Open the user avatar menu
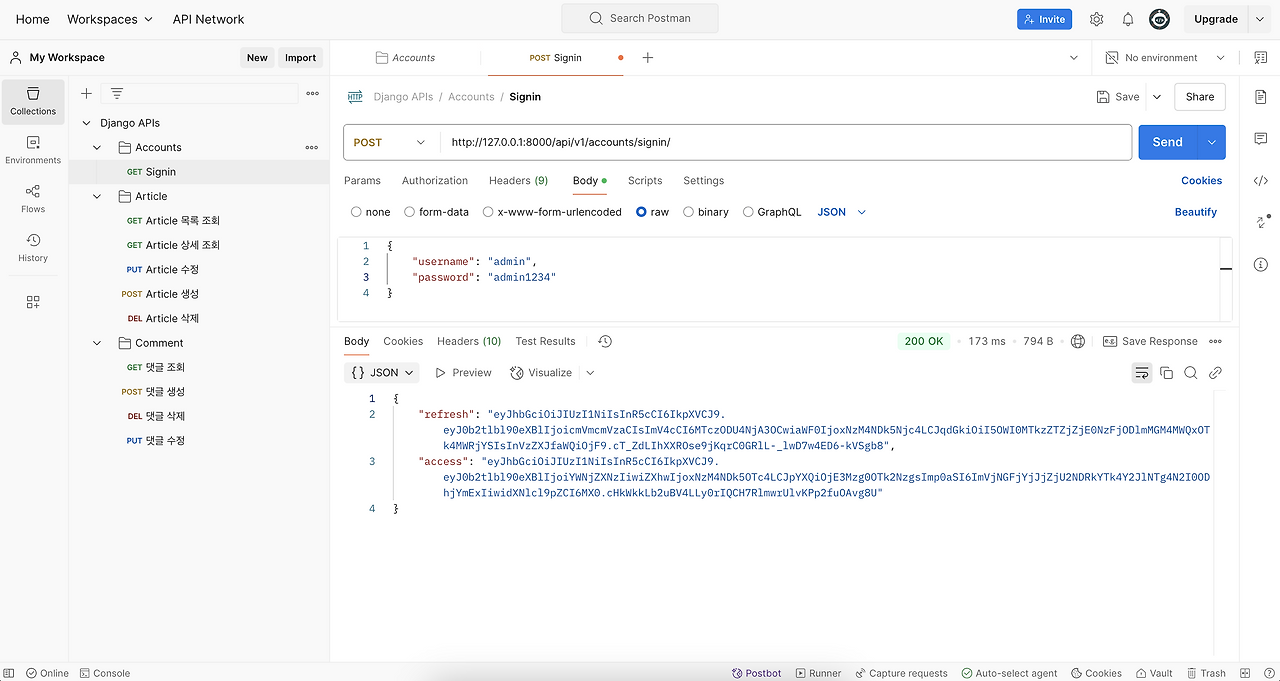The width and height of the screenshot is (1280, 681). [x=1159, y=19]
